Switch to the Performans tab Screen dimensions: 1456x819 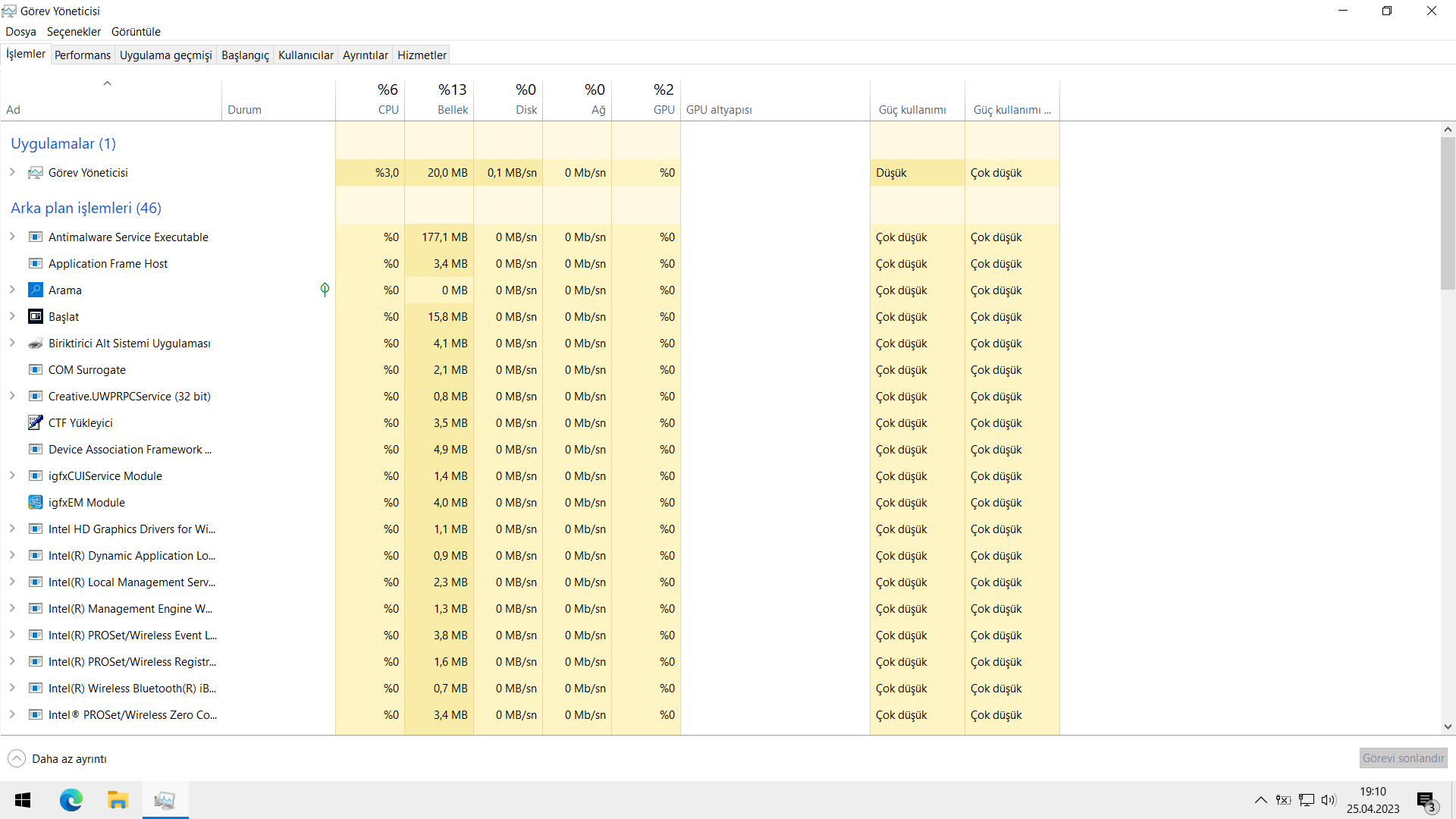[x=82, y=55]
